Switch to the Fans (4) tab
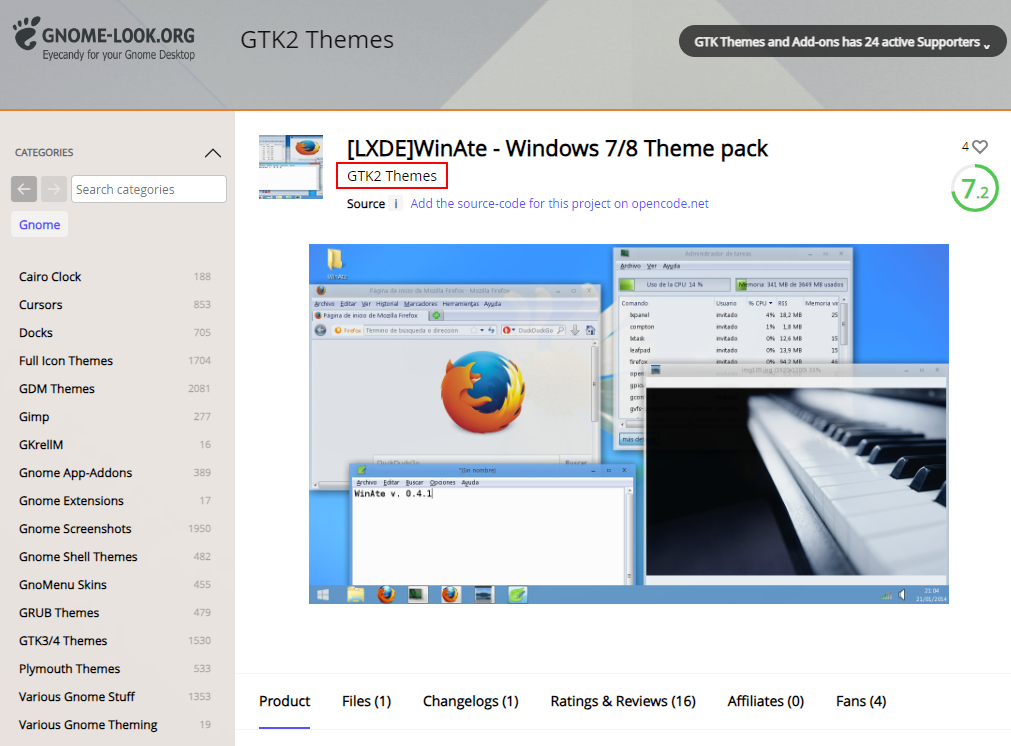1011x746 pixels. tap(861, 702)
